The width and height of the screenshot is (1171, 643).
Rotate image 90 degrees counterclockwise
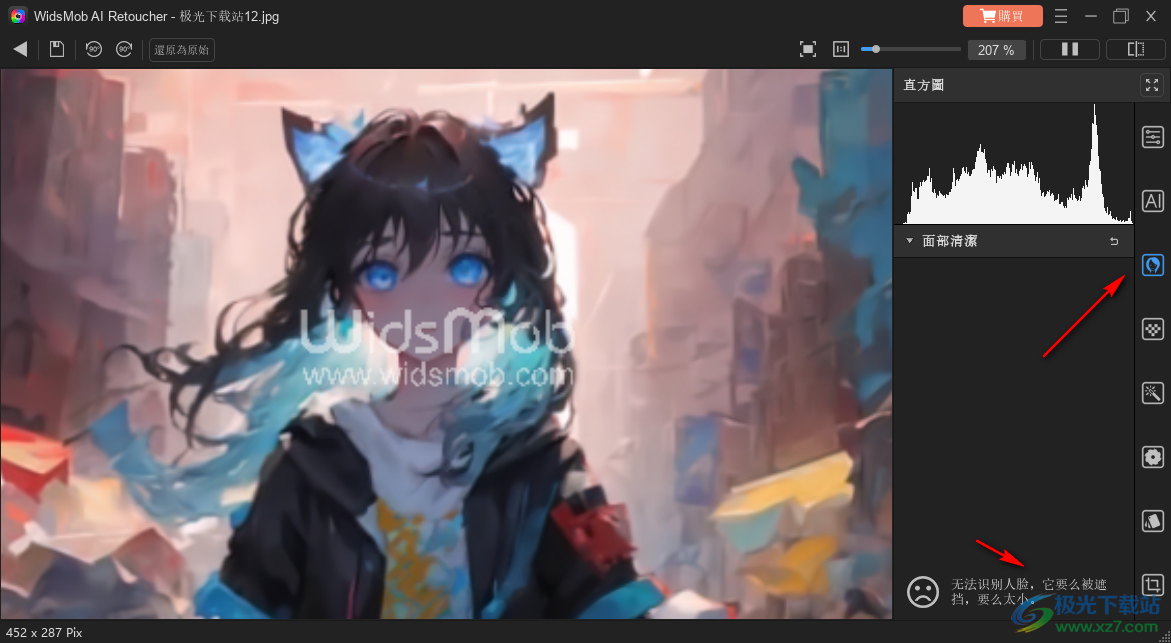93,49
